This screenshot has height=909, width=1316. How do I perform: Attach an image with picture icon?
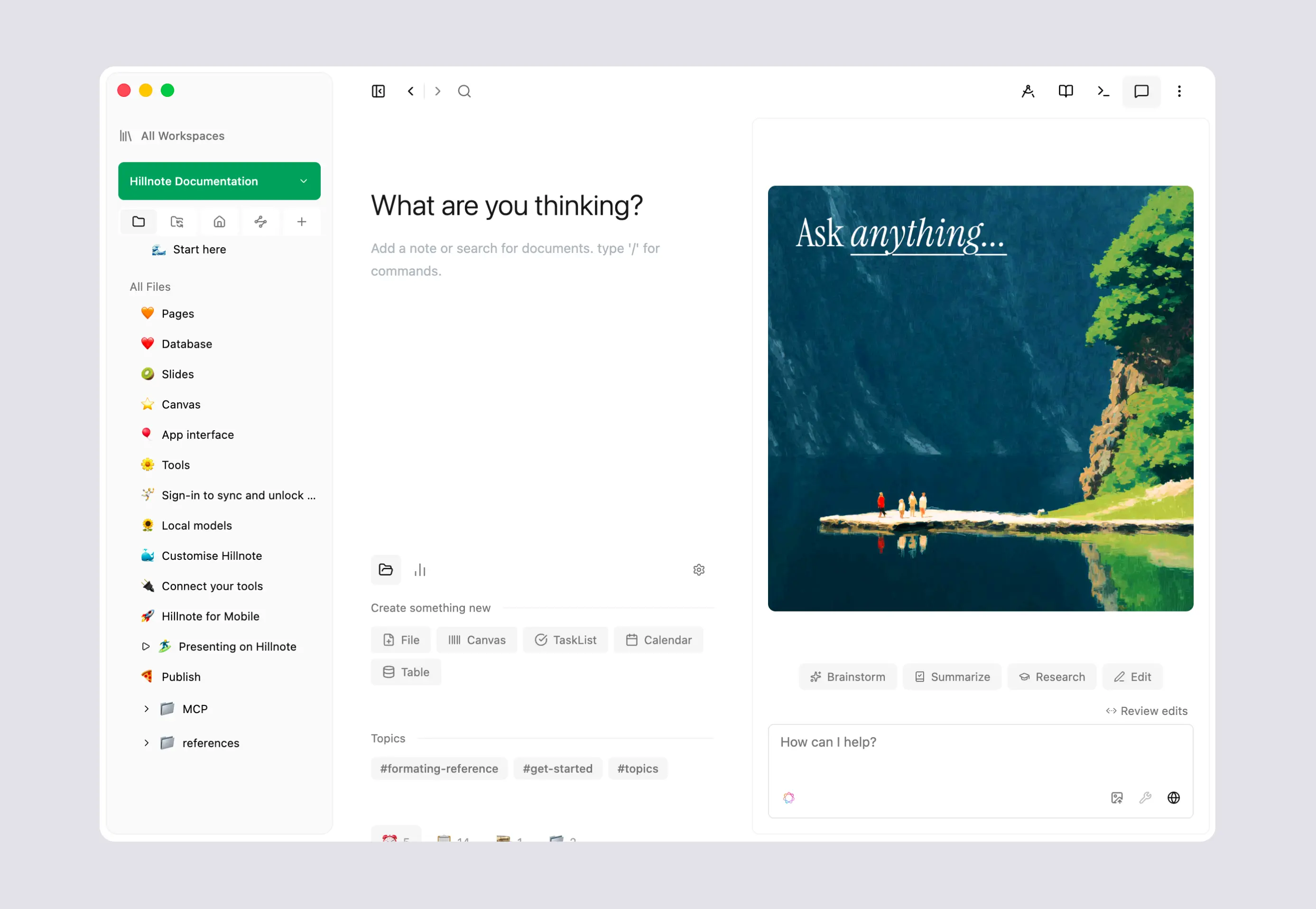tap(1117, 798)
